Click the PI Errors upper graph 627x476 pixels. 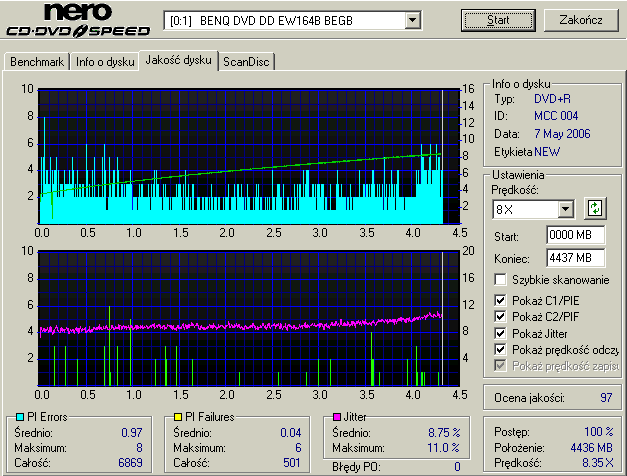pos(249,156)
